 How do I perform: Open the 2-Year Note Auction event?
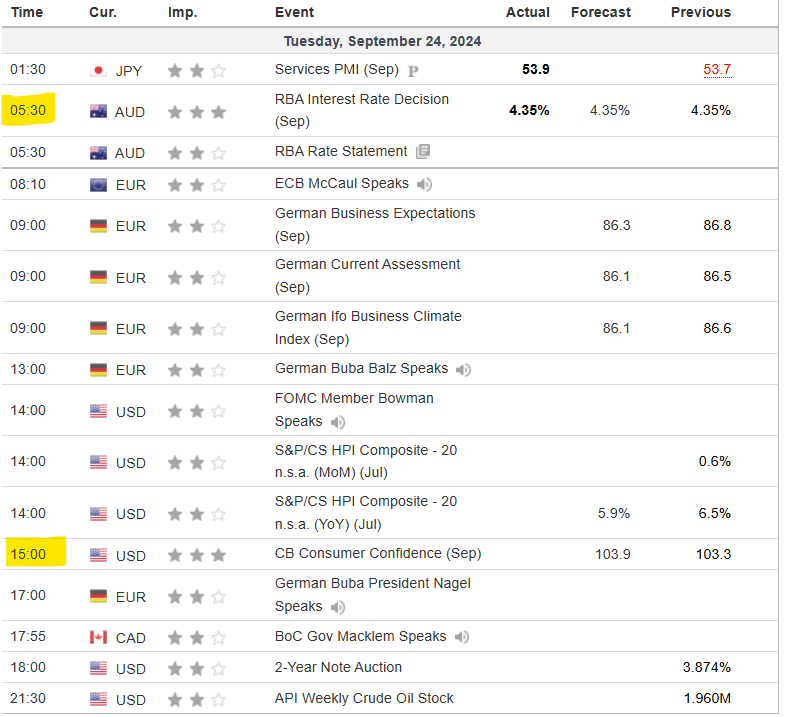pos(338,667)
